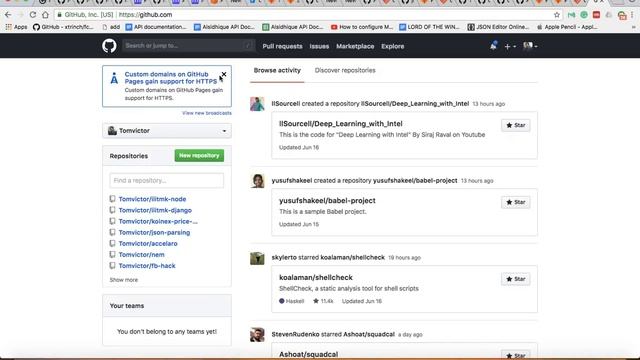The image size is (640, 360).
Task: Click StevenRudenko's avatar thumbnail
Action: pos(257,335)
